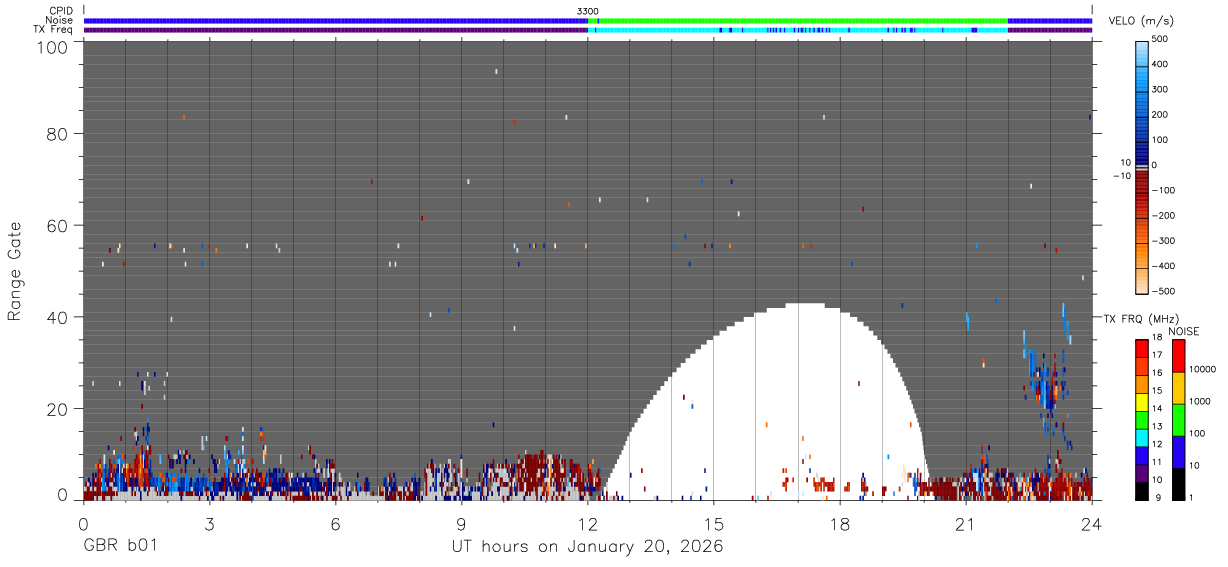The width and height of the screenshot is (1228, 567).
Task: Pick the purple segment of TX FRQ legend
Action: [1142, 472]
